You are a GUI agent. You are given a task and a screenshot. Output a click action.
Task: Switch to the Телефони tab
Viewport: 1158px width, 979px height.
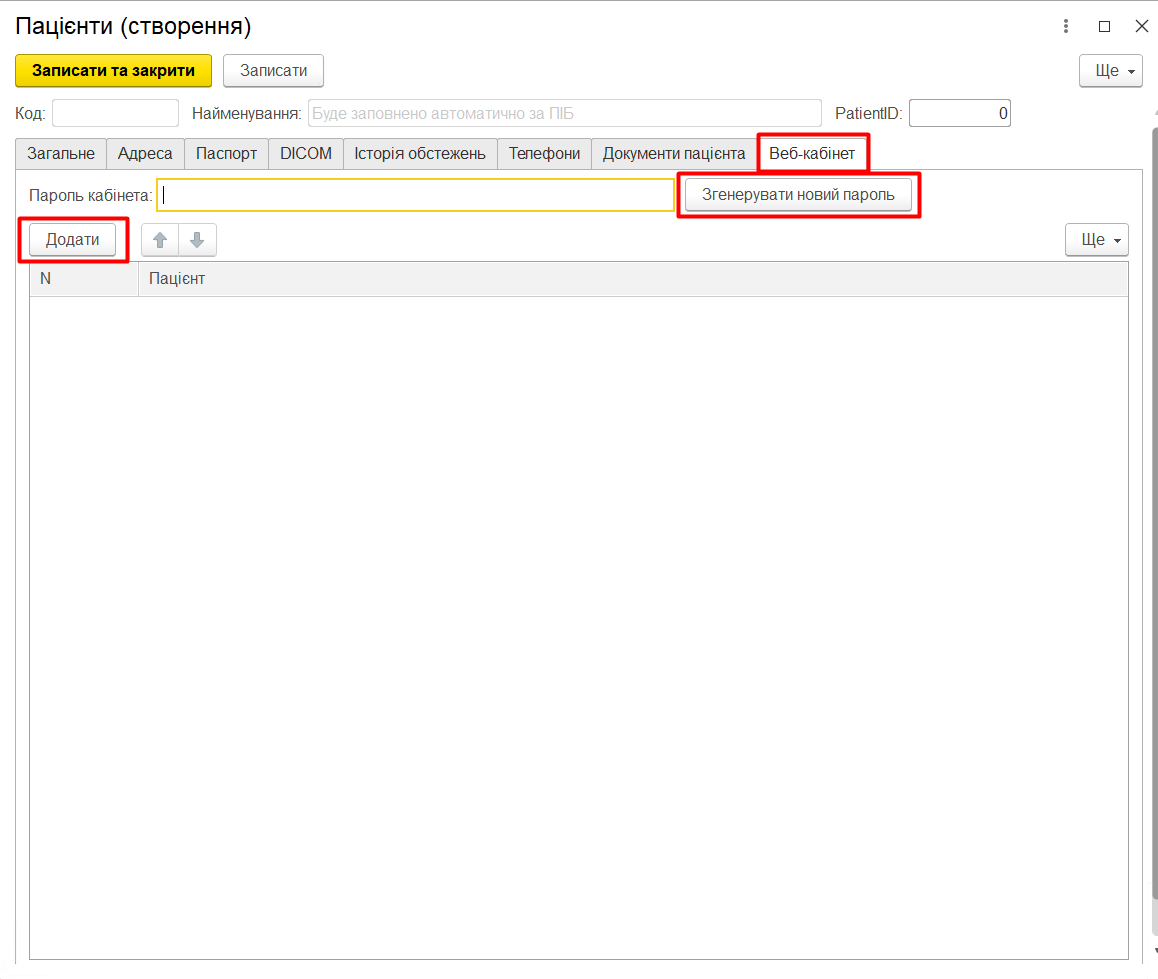tap(544, 154)
